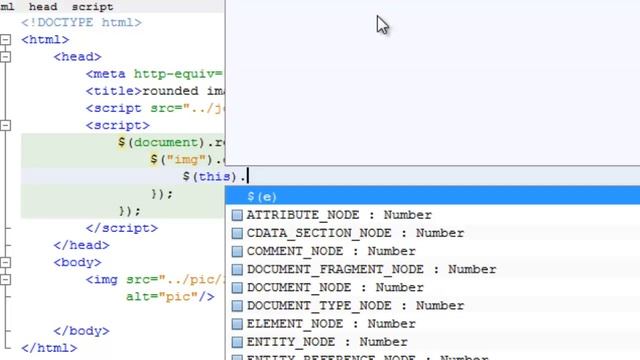Viewport: 640px width, 360px height.
Task: Click the <title> tag line
Action: pyautogui.click(x=155, y=91)
